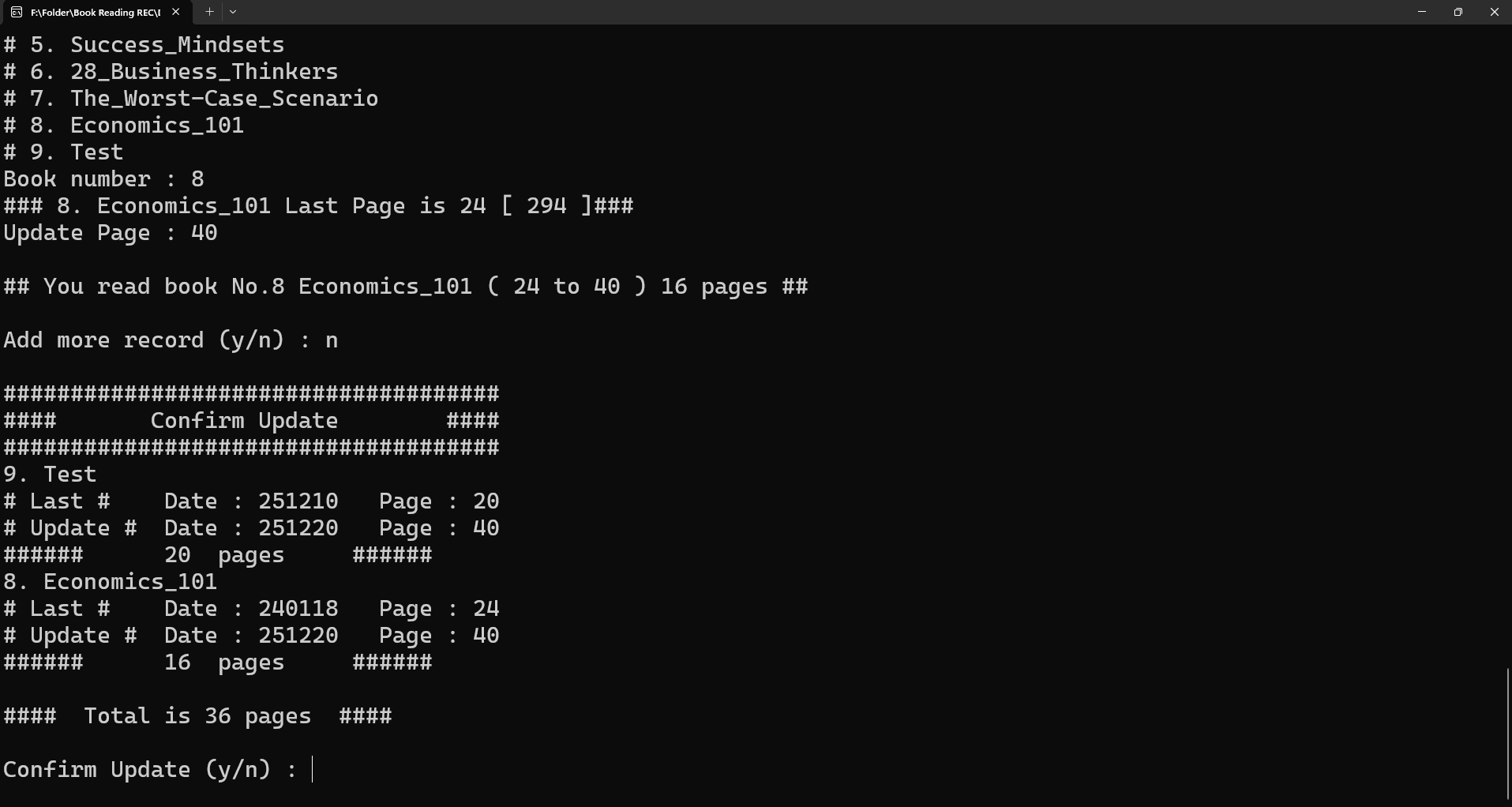Screen dimensions: 1512x807
Task: Click the line '# 7. The_Worst-Case_Scenario'
Action: (x=191, y=99)
